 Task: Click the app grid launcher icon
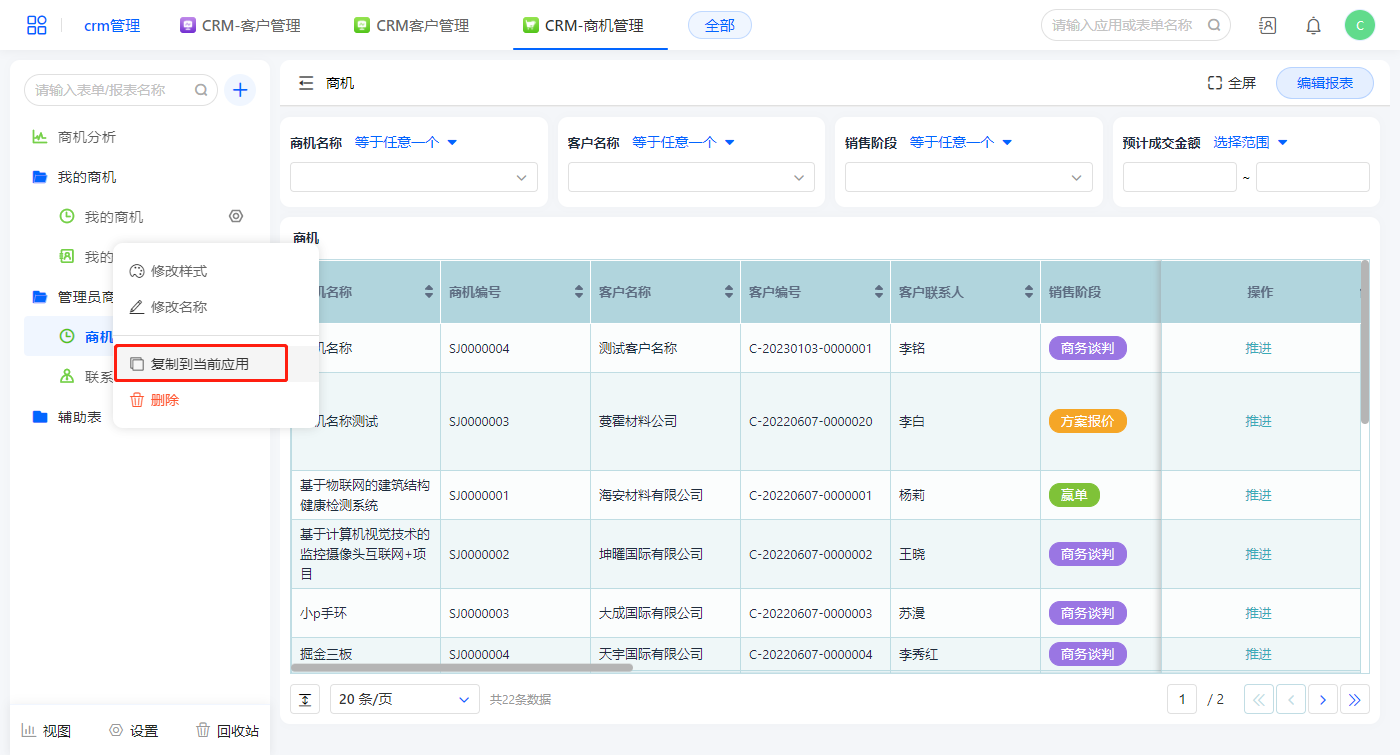tap(37, 25)
